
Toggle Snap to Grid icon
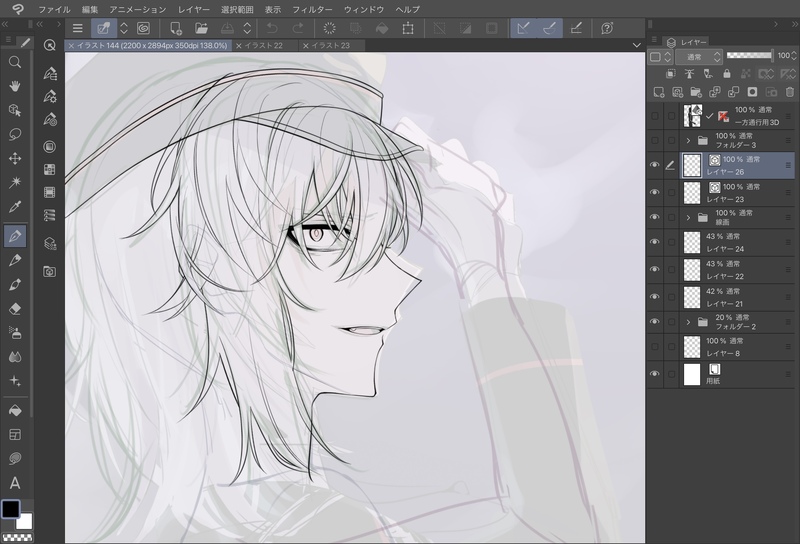[x=576, y=28]
